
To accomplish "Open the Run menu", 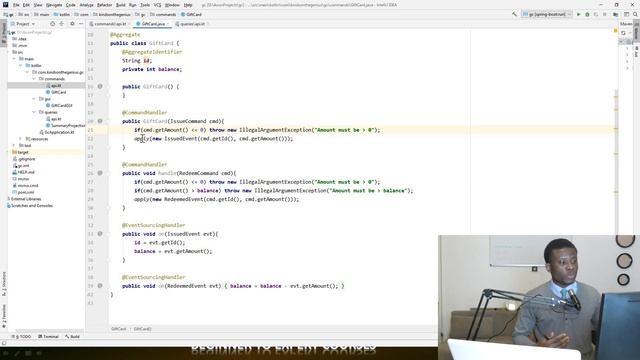I will click(x=133, y=5).
